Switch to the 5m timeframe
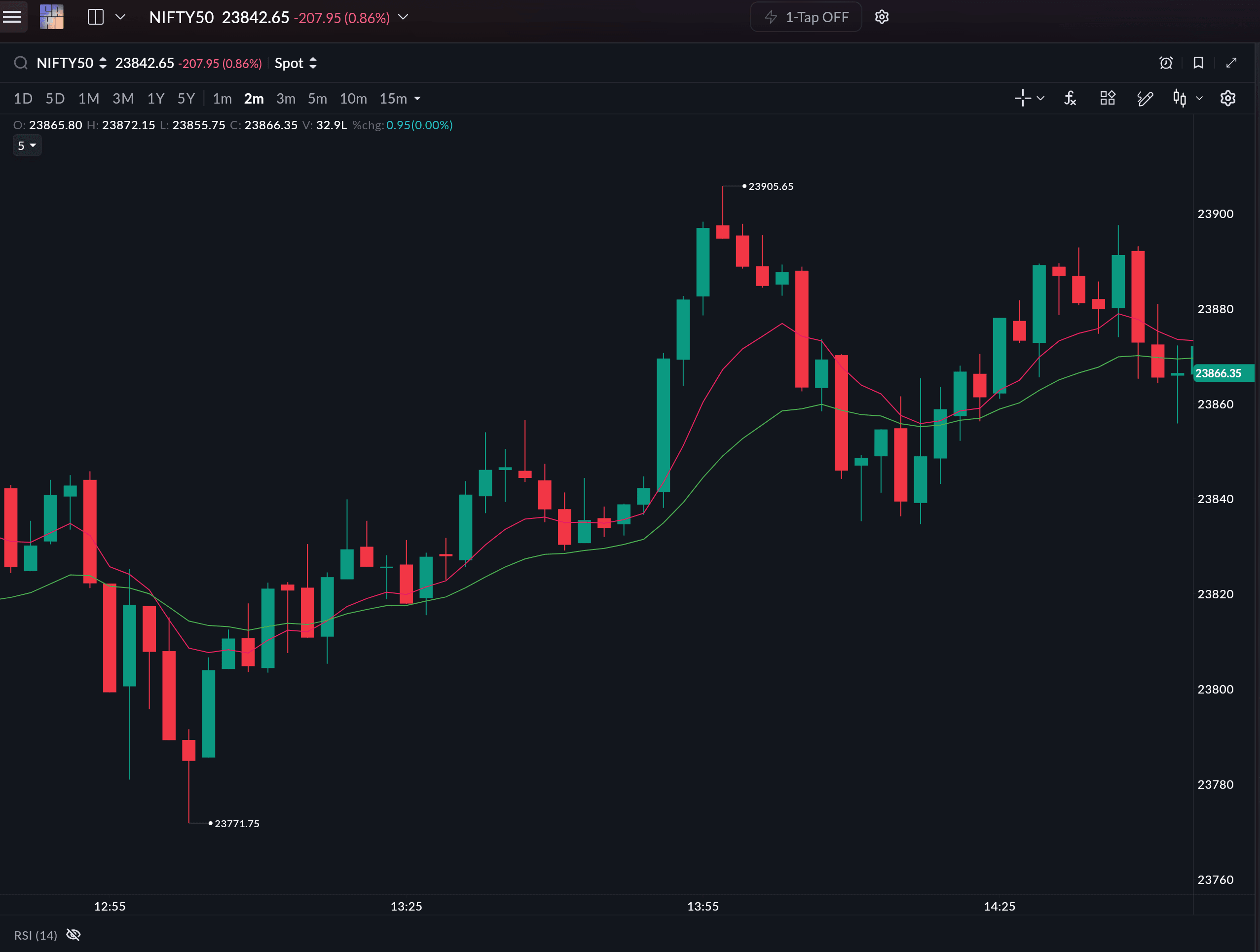Image resolution: width=1260 pixels, height=952 pixels. [317, 99]
